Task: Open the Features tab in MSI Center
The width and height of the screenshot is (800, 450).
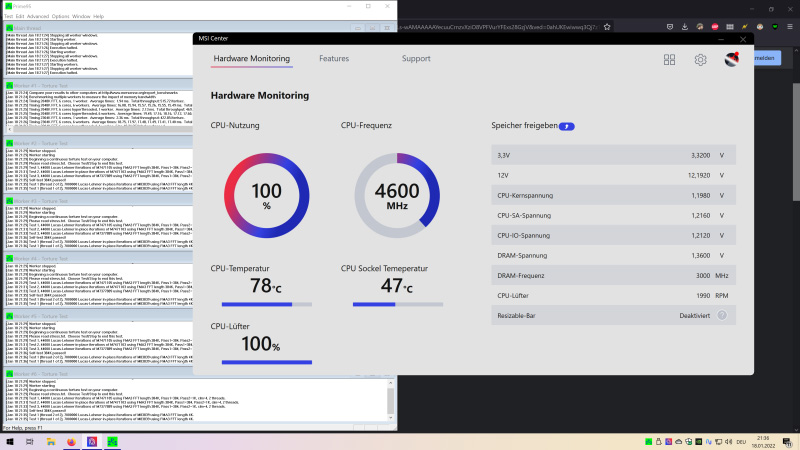Action: click(334, 59)
